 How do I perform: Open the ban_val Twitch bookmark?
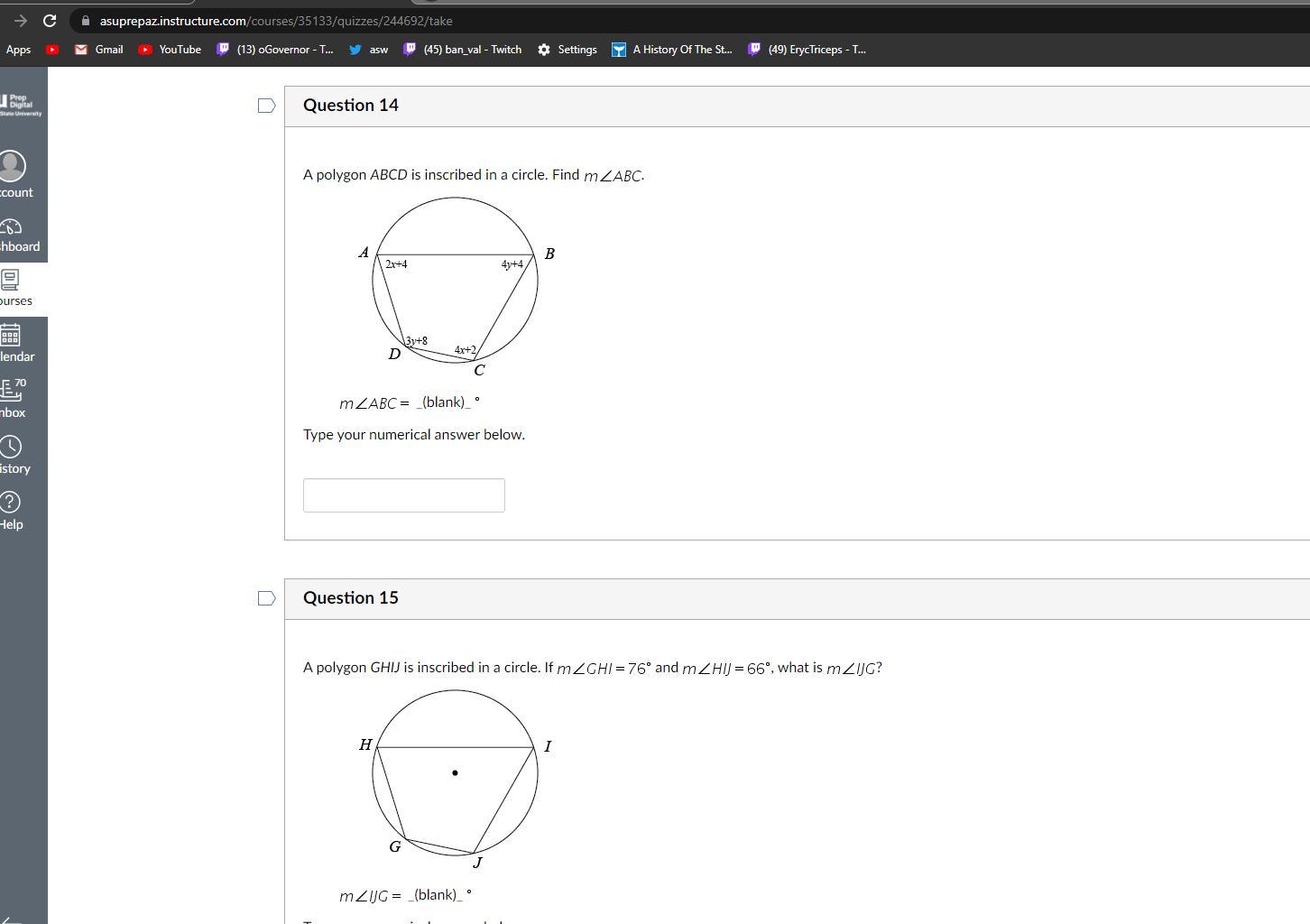(x=463, y=50)
